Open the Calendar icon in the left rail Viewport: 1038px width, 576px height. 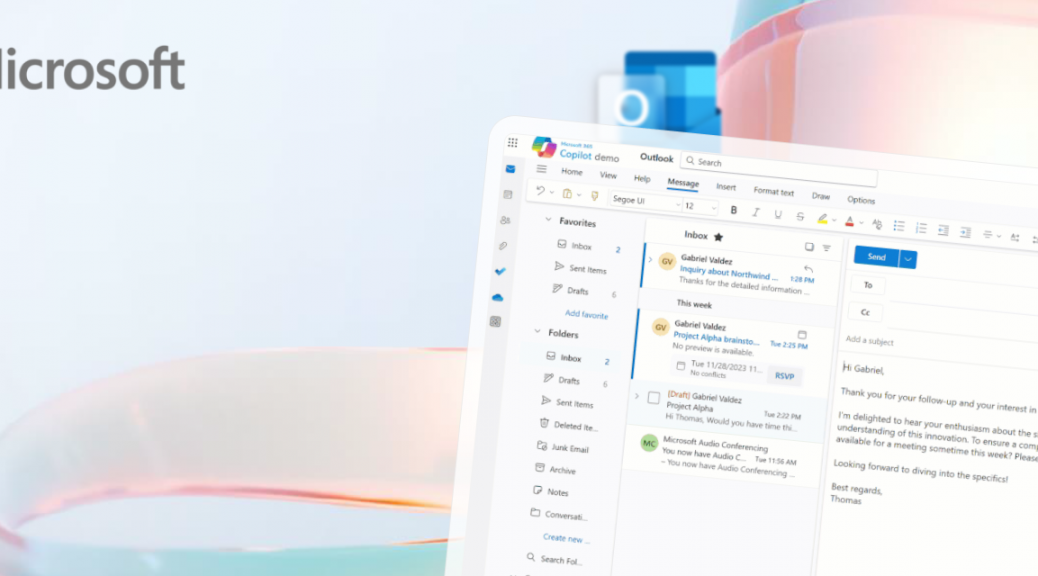[x=508, y=195]
